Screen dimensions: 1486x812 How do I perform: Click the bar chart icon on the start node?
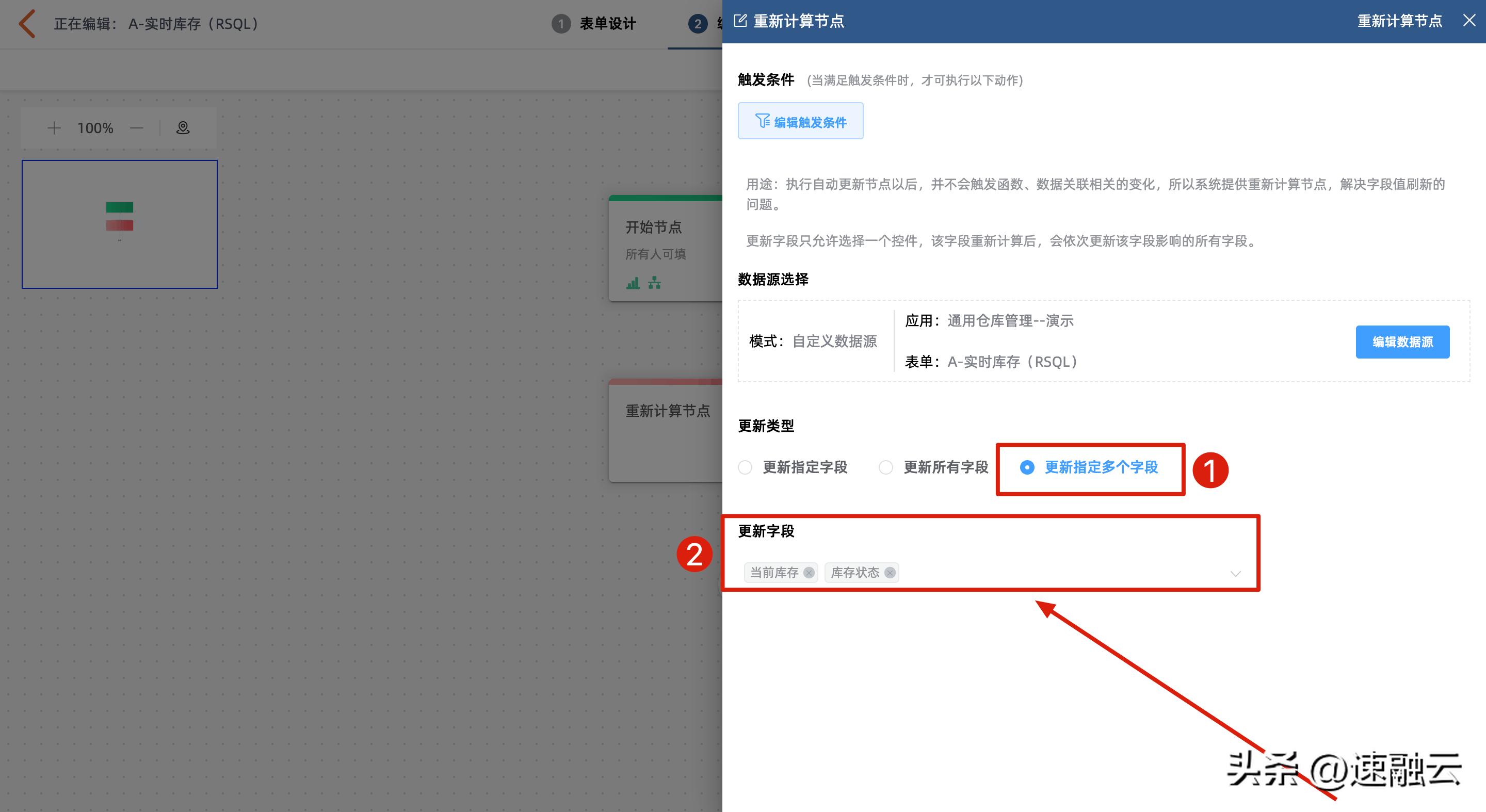[633, 283]
